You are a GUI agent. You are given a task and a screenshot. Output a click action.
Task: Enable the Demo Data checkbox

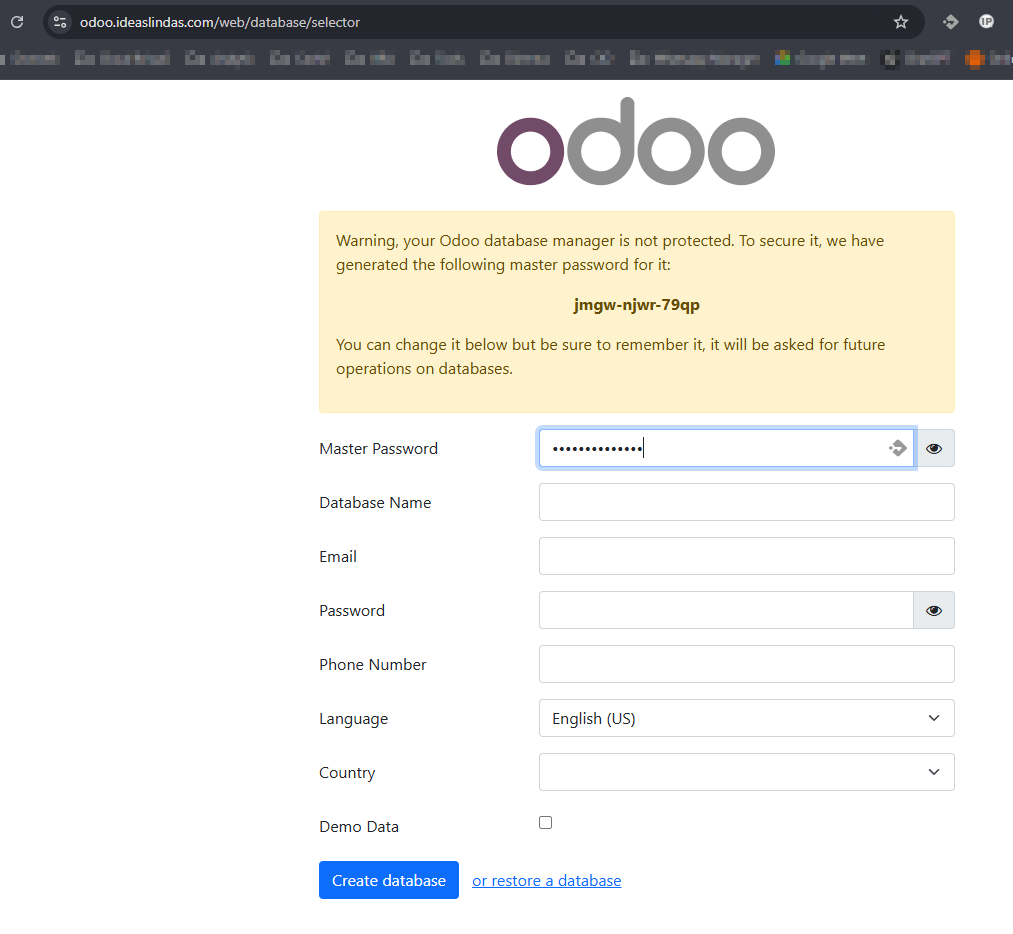[545, 822]
